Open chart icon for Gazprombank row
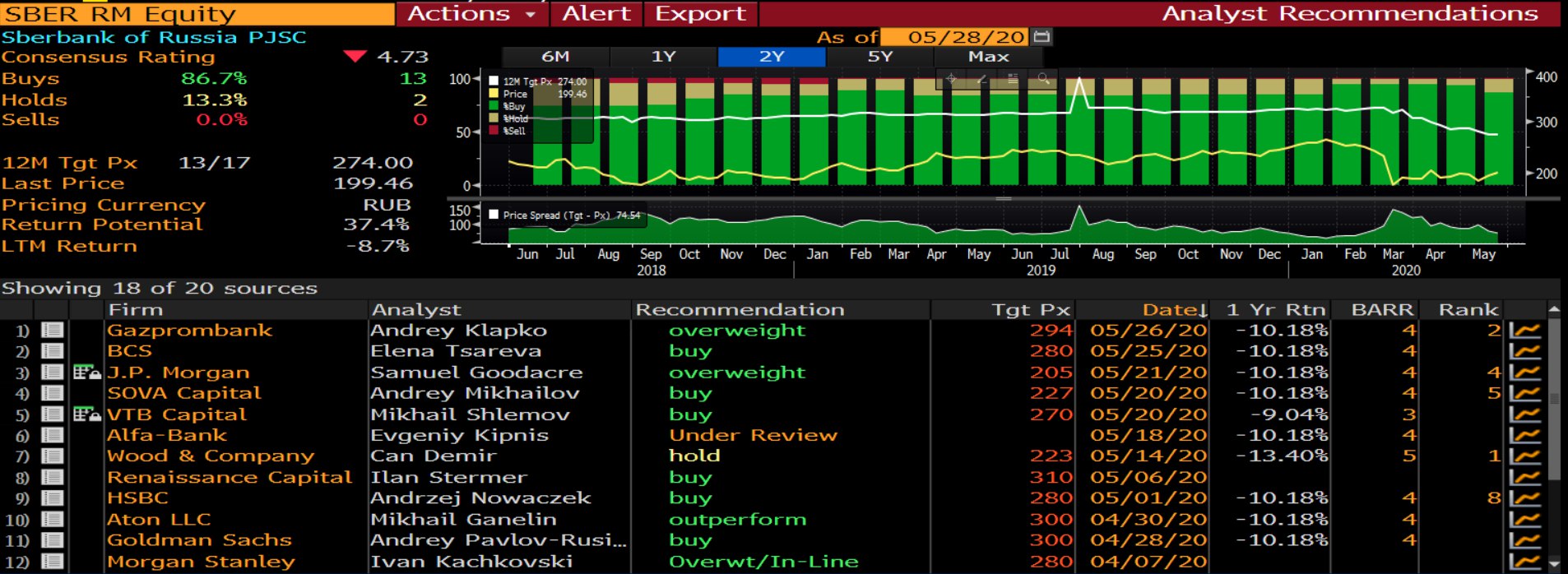Viewport: 1568px width, 574px height. click(x=1524, y=331)
